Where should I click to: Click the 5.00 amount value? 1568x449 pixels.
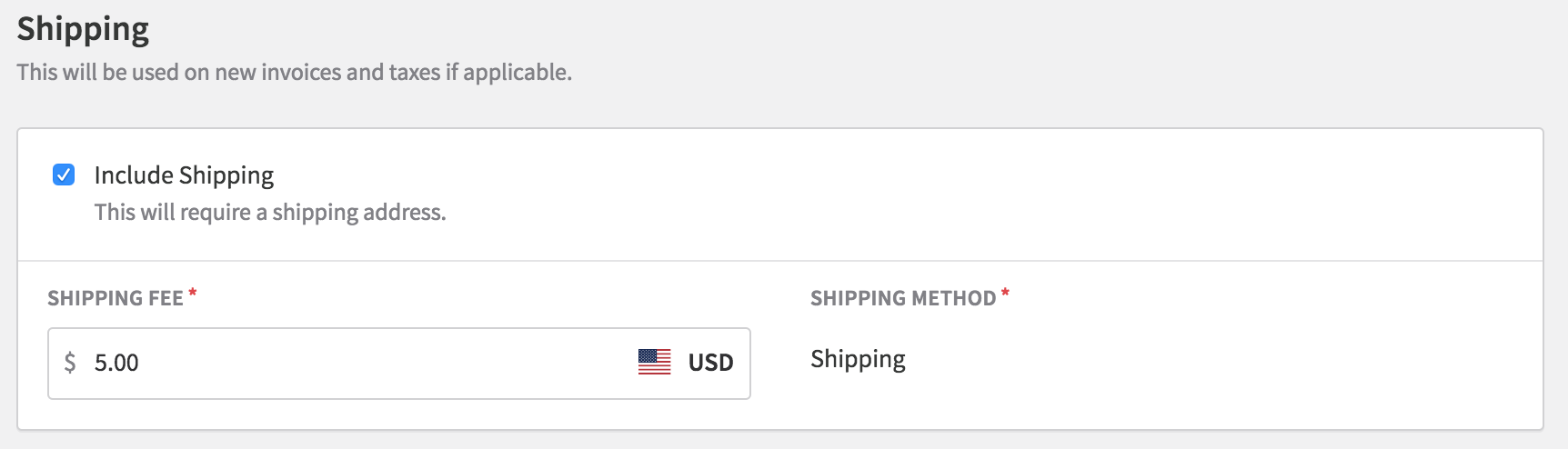click(x=116, y=363)
